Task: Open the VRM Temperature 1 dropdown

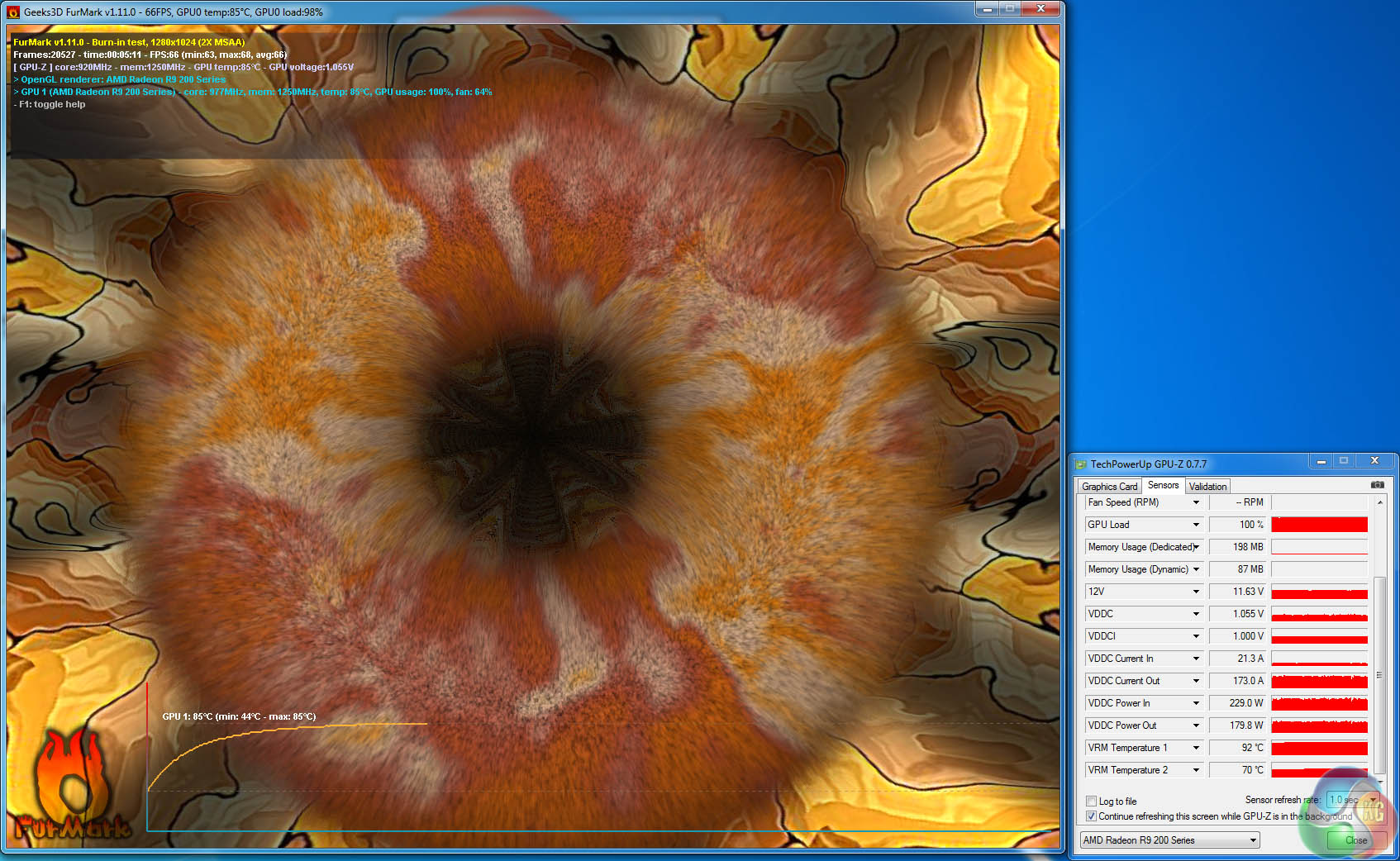Action: point(1195,748)
